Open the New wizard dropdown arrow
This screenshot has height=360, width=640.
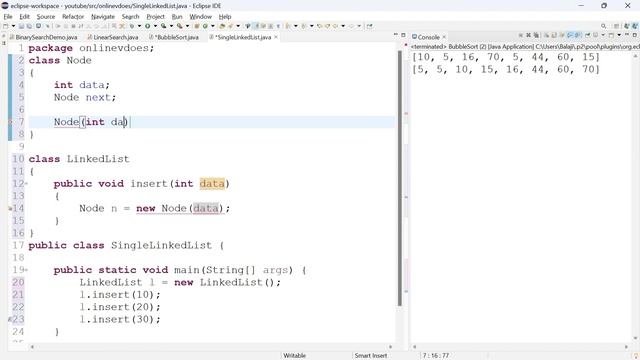pos(13,26)
